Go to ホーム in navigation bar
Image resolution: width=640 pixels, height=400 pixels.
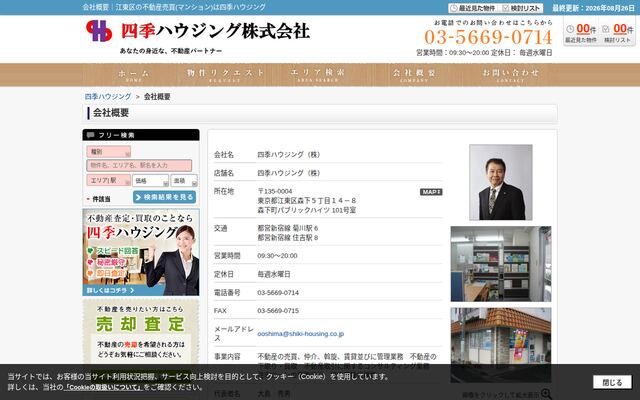click(133, 75)
